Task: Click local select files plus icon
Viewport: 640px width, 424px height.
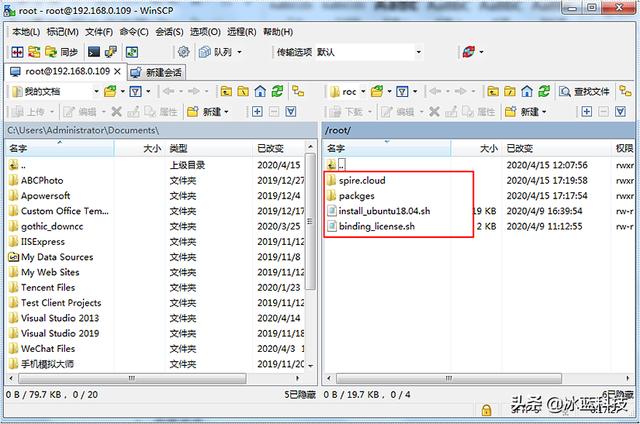Action: pos(257,112)
